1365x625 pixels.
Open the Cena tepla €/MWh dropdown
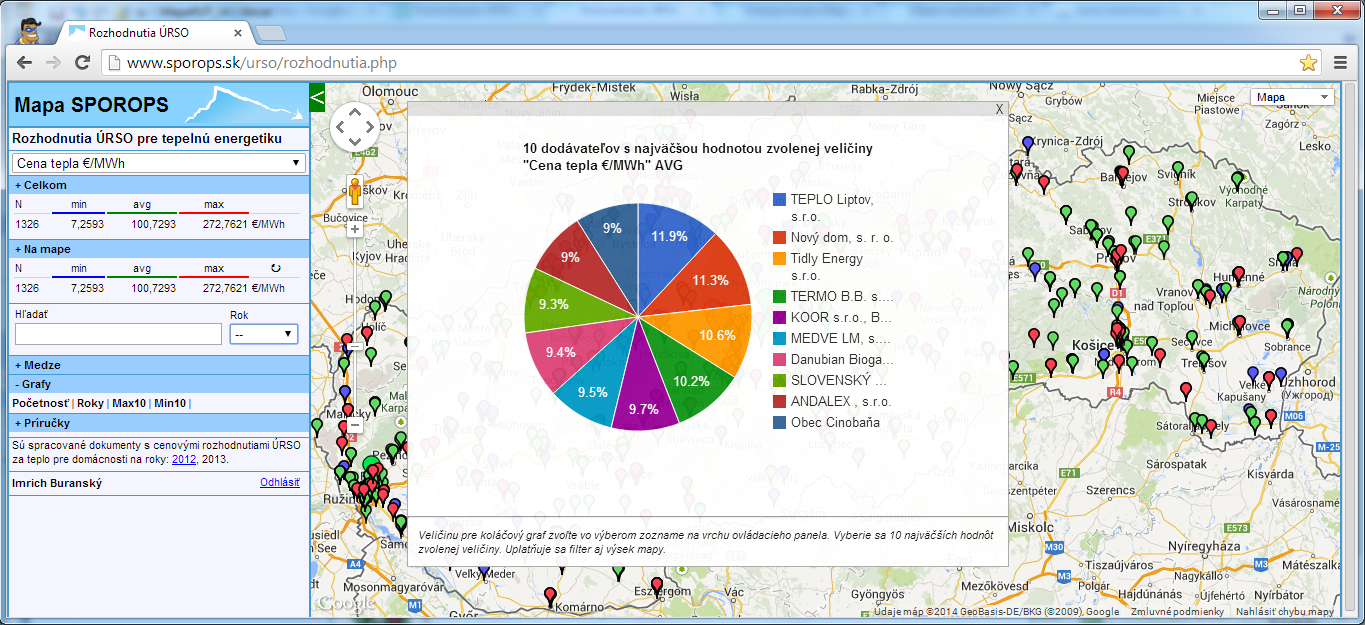pyautogui.click(x=158, y=163)
